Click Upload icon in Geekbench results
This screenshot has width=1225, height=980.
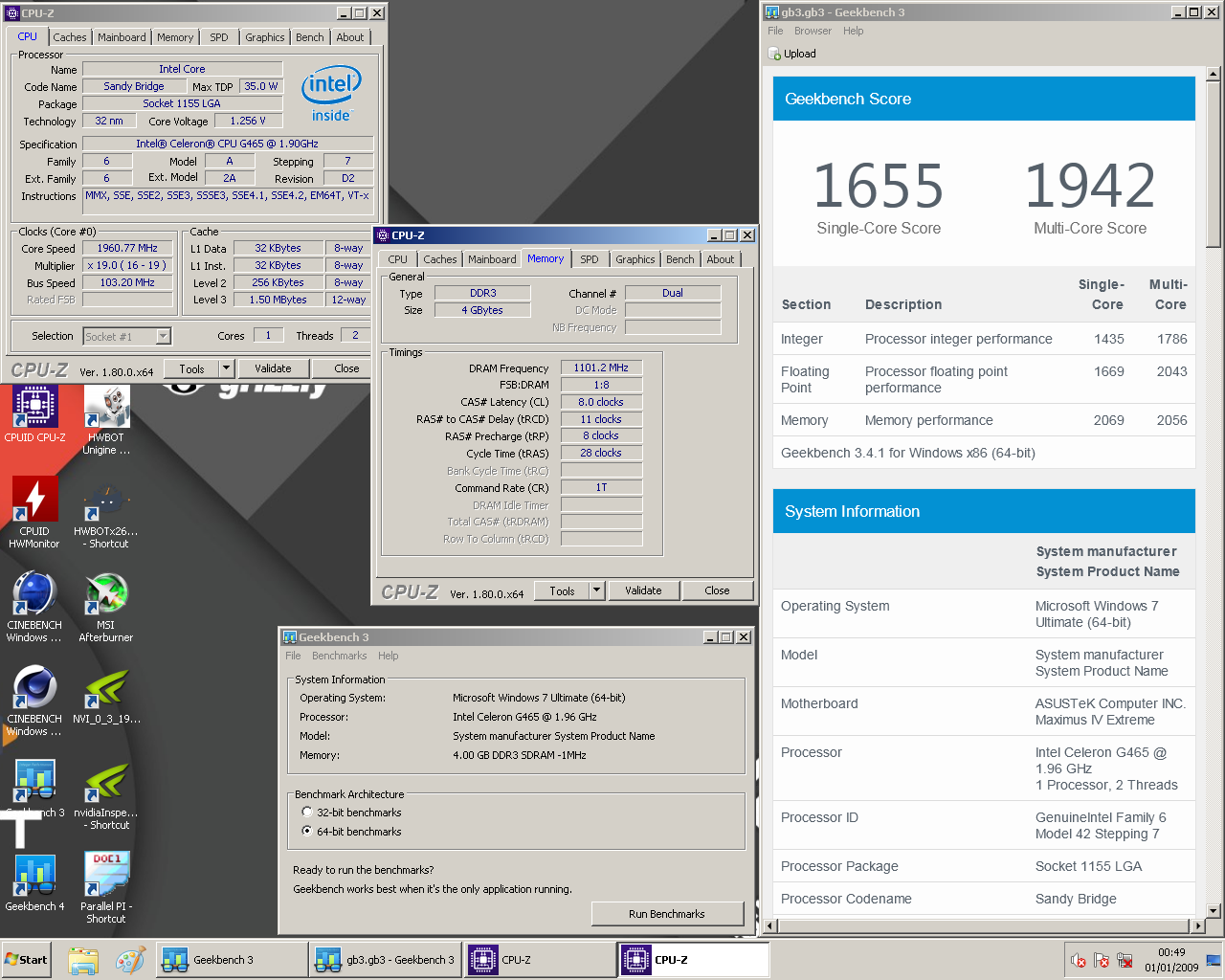coord(775,54)
